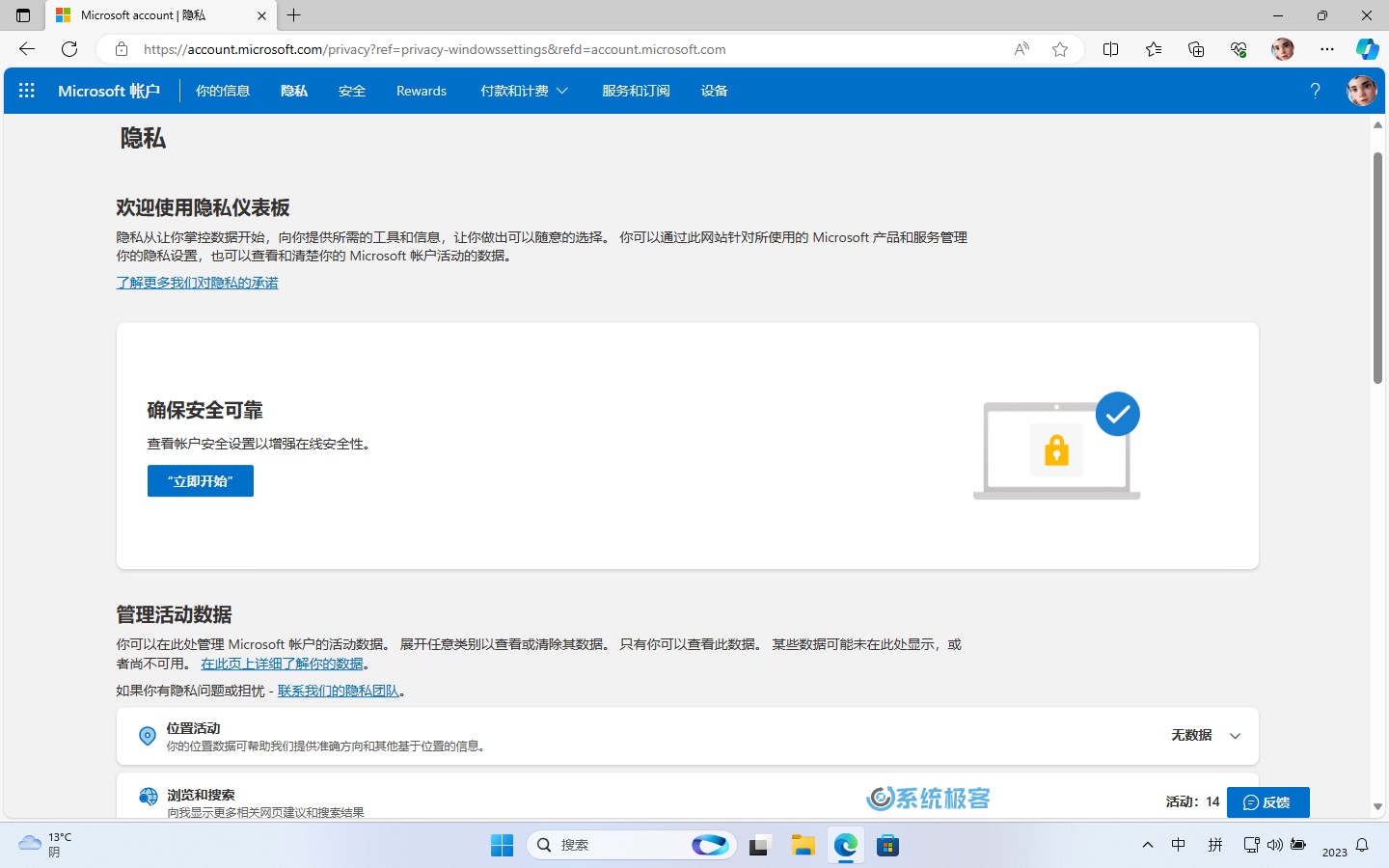Image resolution: width=1389 pixels, height=868 pixels.
Task: Click the location activity pin icon
Action: click(x=148, y=736)
